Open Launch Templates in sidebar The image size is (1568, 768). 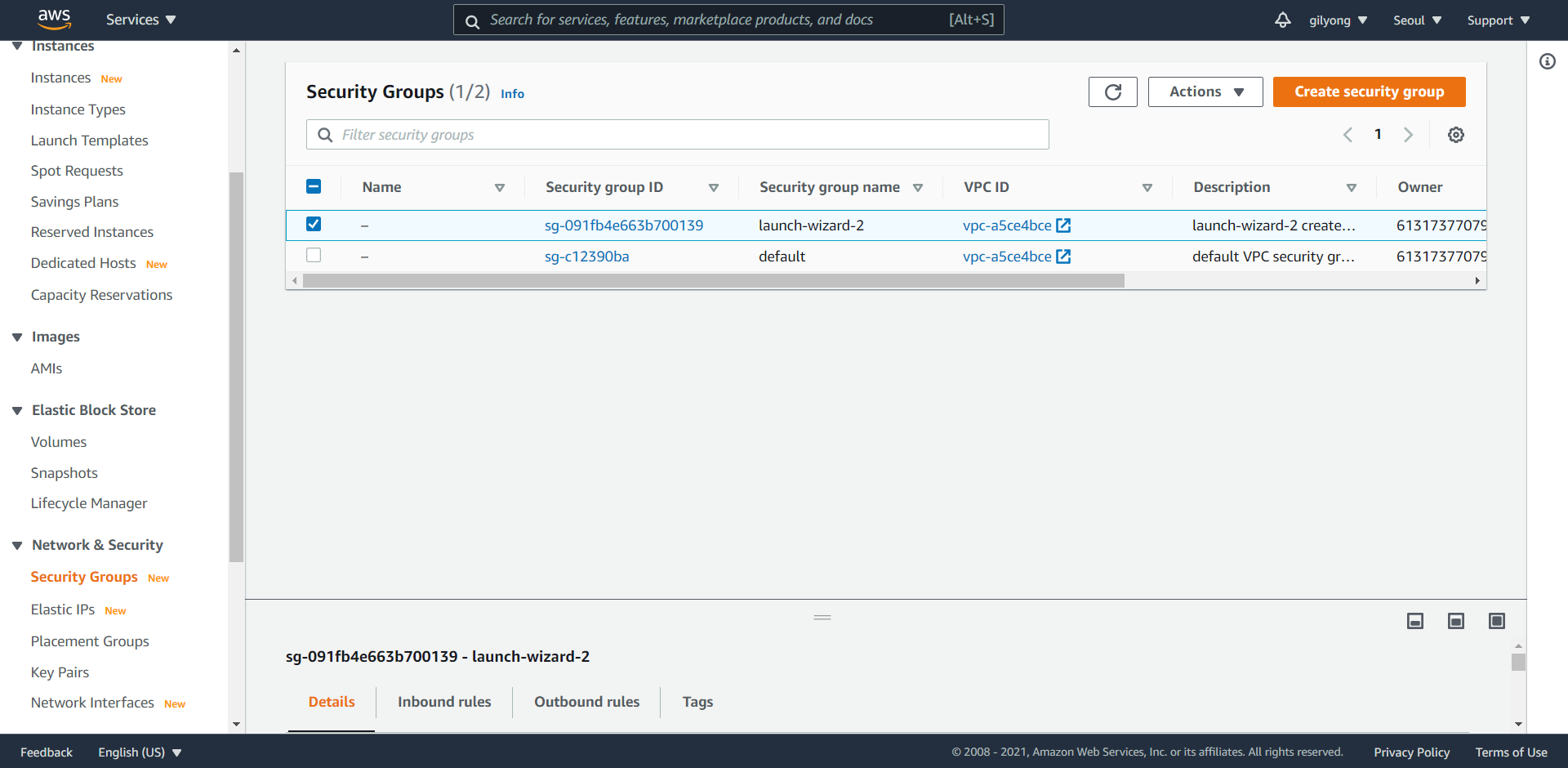pyautogui.click(x=90, y=141)
